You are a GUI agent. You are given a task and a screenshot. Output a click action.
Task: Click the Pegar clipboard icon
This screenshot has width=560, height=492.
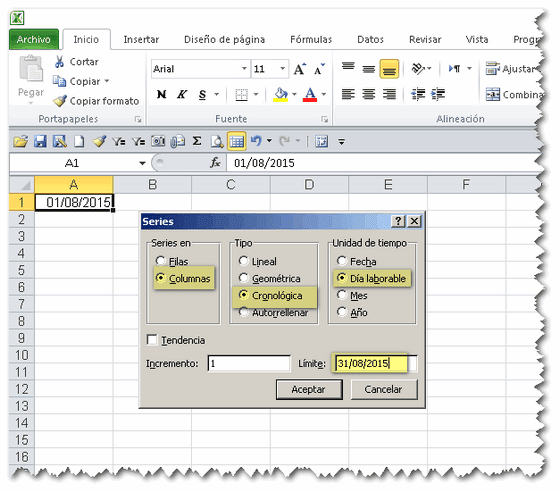(31, 69)
